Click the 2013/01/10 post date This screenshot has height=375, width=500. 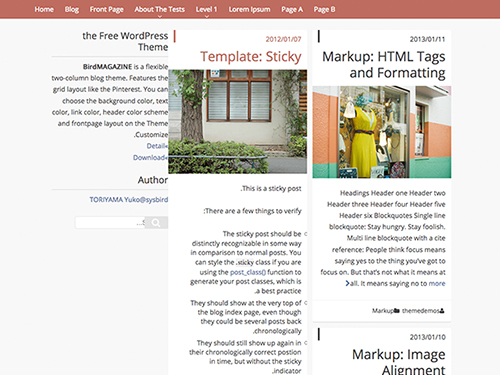click(428, 337)
